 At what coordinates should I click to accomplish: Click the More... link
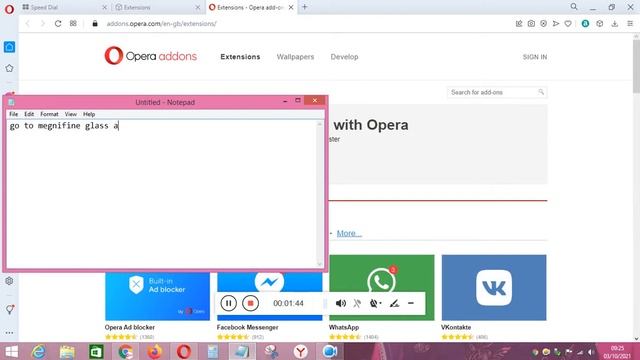349,233
